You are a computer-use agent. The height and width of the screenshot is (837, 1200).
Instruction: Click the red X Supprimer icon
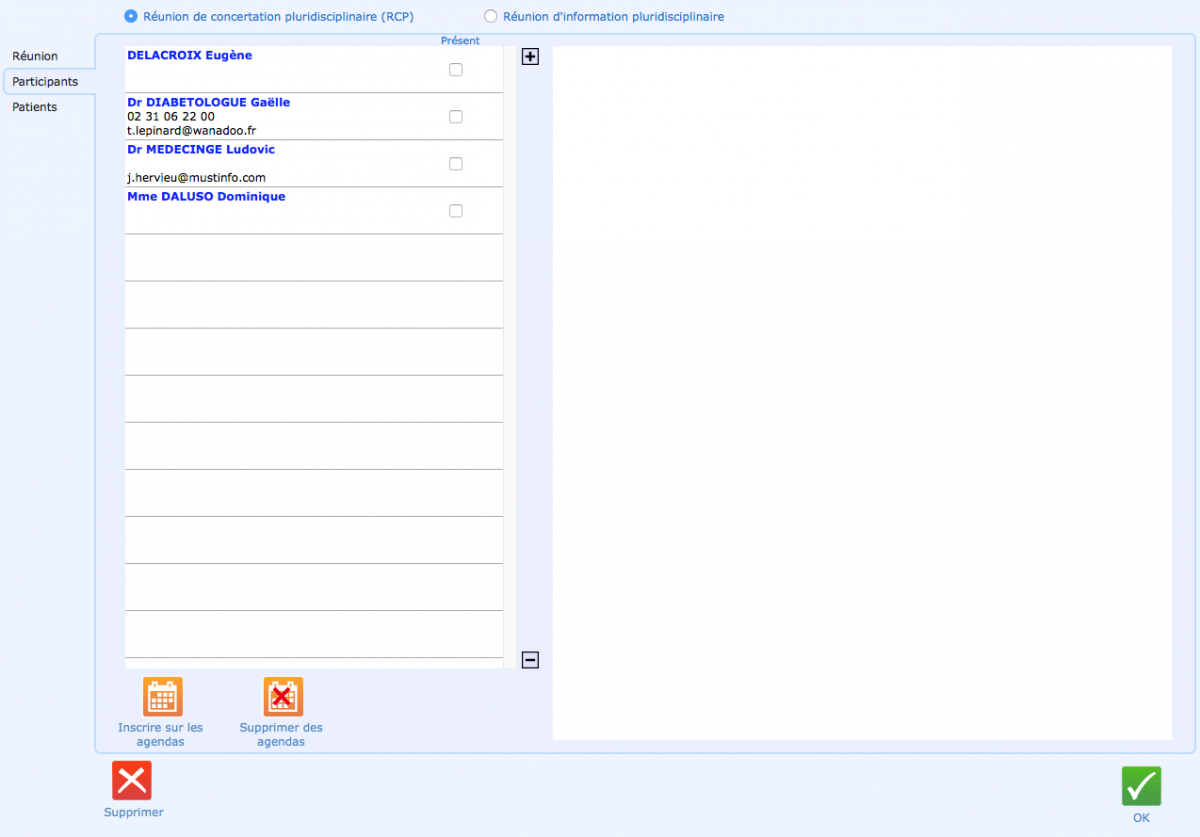click(x=132, y=781)
